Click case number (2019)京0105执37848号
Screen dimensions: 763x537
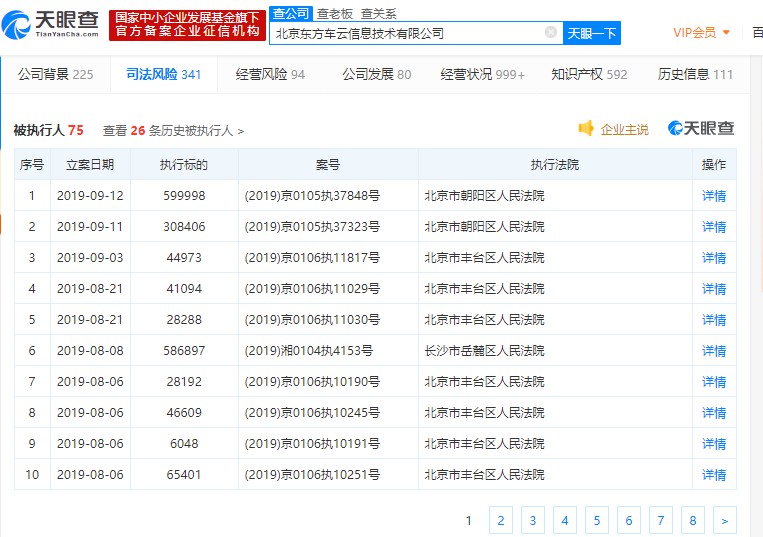pyautogui.click(x=312, y=196)
